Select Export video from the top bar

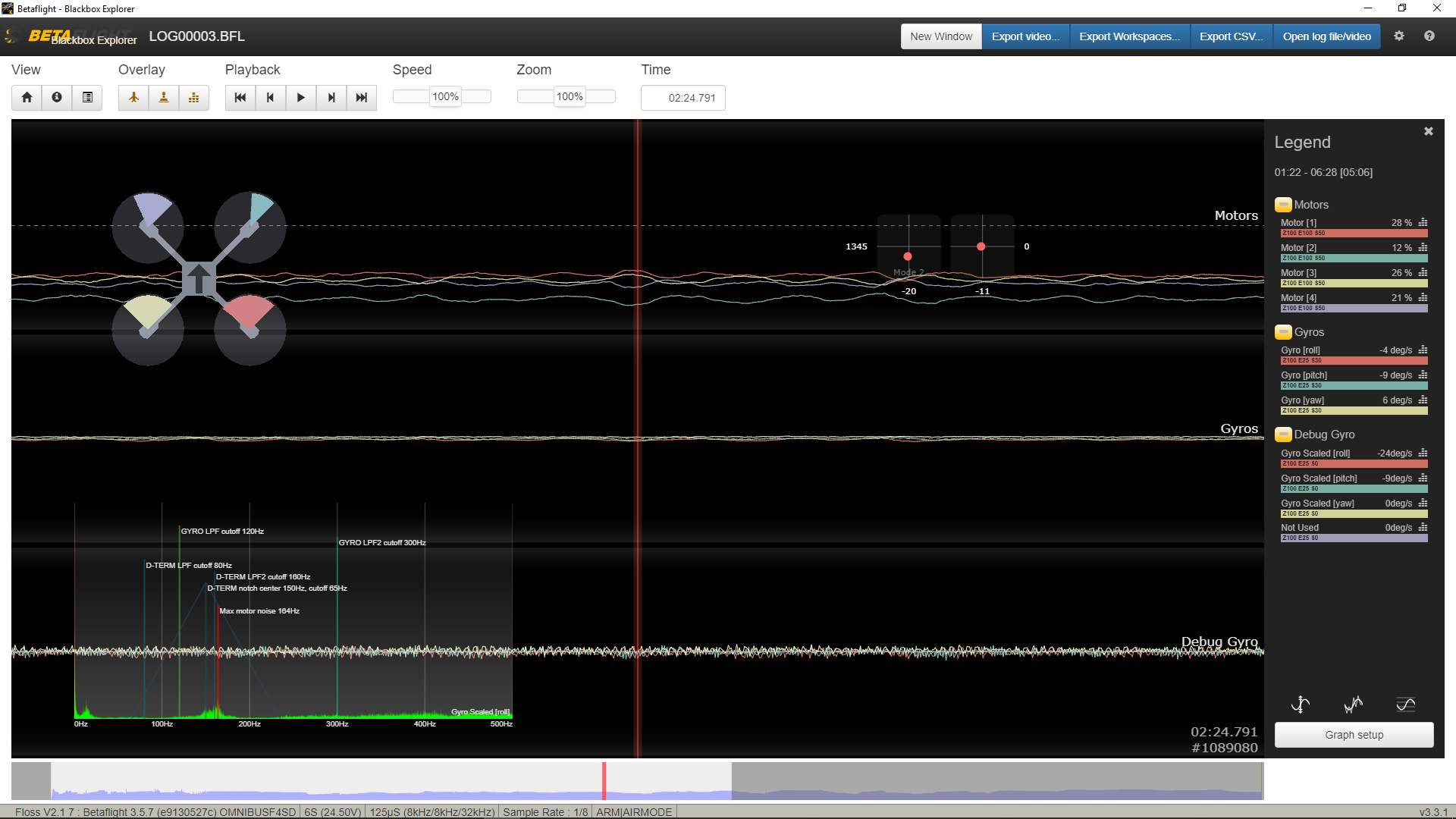pyautogui.click(x=1025, y=36)
